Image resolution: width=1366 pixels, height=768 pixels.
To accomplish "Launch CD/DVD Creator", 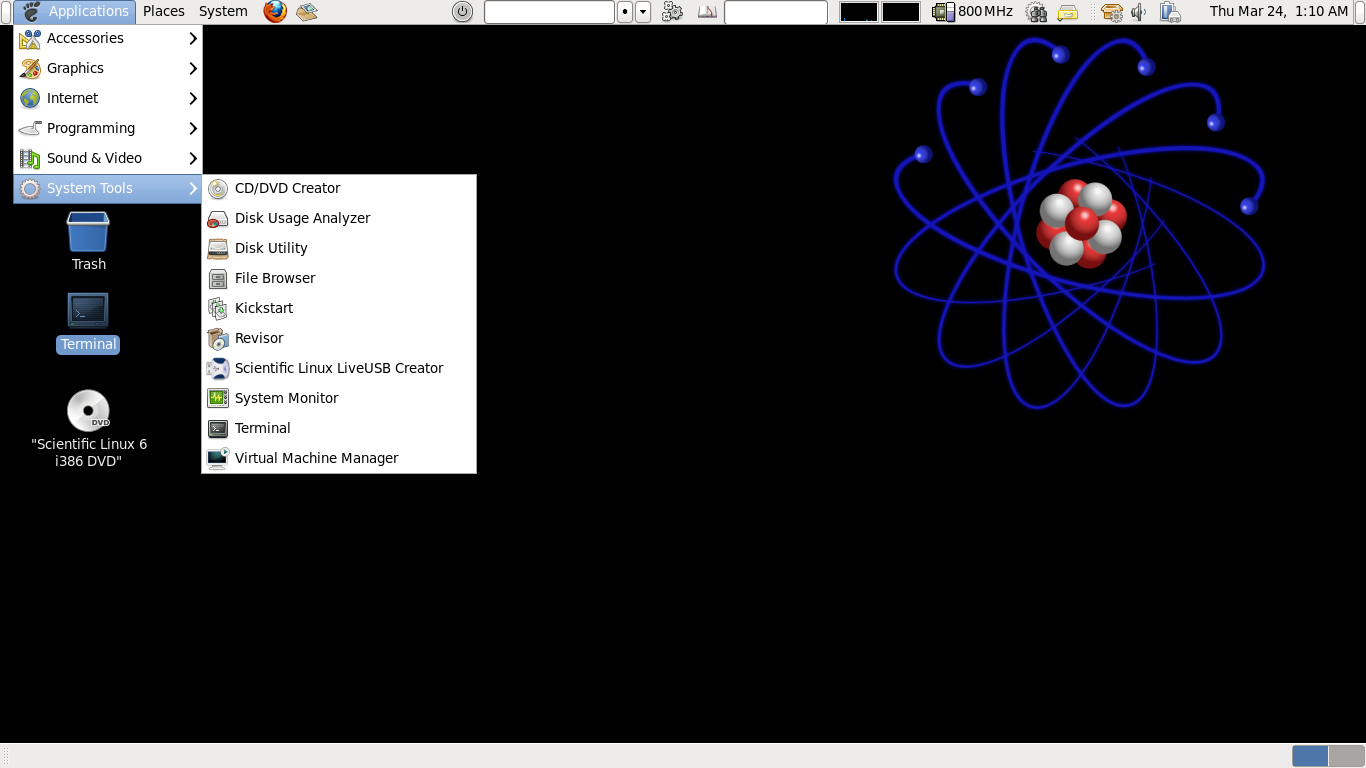I will [x=339, y=188].
